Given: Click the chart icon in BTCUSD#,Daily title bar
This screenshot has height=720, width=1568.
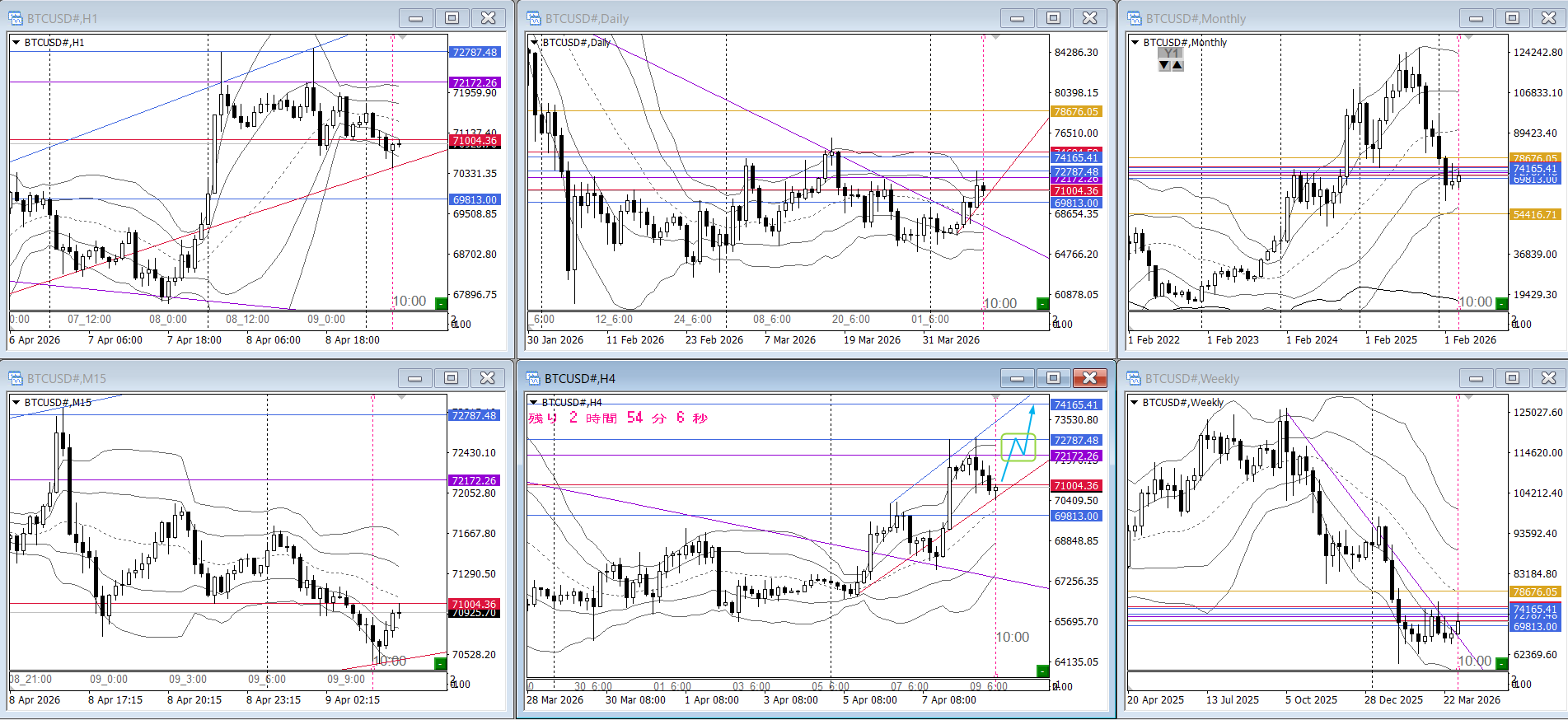Looking at the screenshot, I should pos(534,18).
